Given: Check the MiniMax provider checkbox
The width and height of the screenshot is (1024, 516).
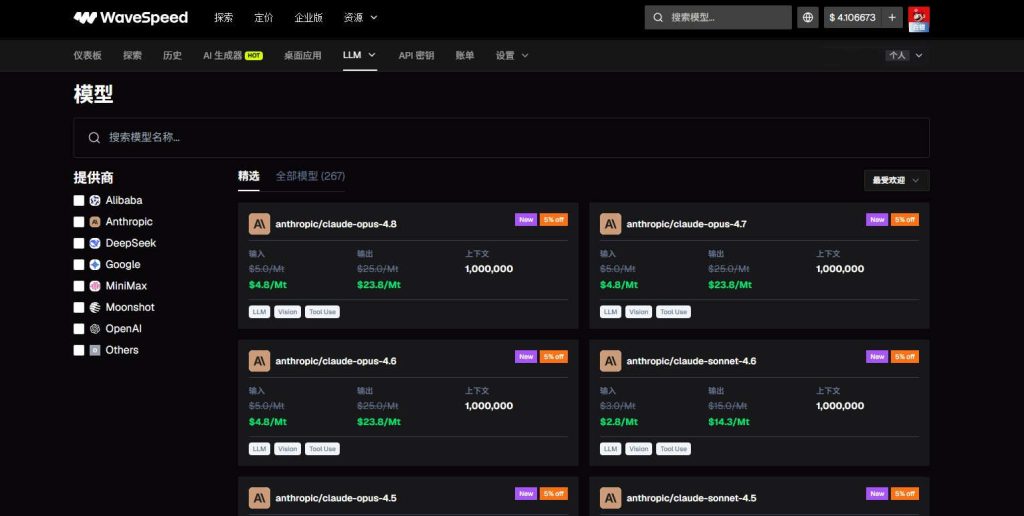Looking at the screenshot, I should click(x=79, y=286).
